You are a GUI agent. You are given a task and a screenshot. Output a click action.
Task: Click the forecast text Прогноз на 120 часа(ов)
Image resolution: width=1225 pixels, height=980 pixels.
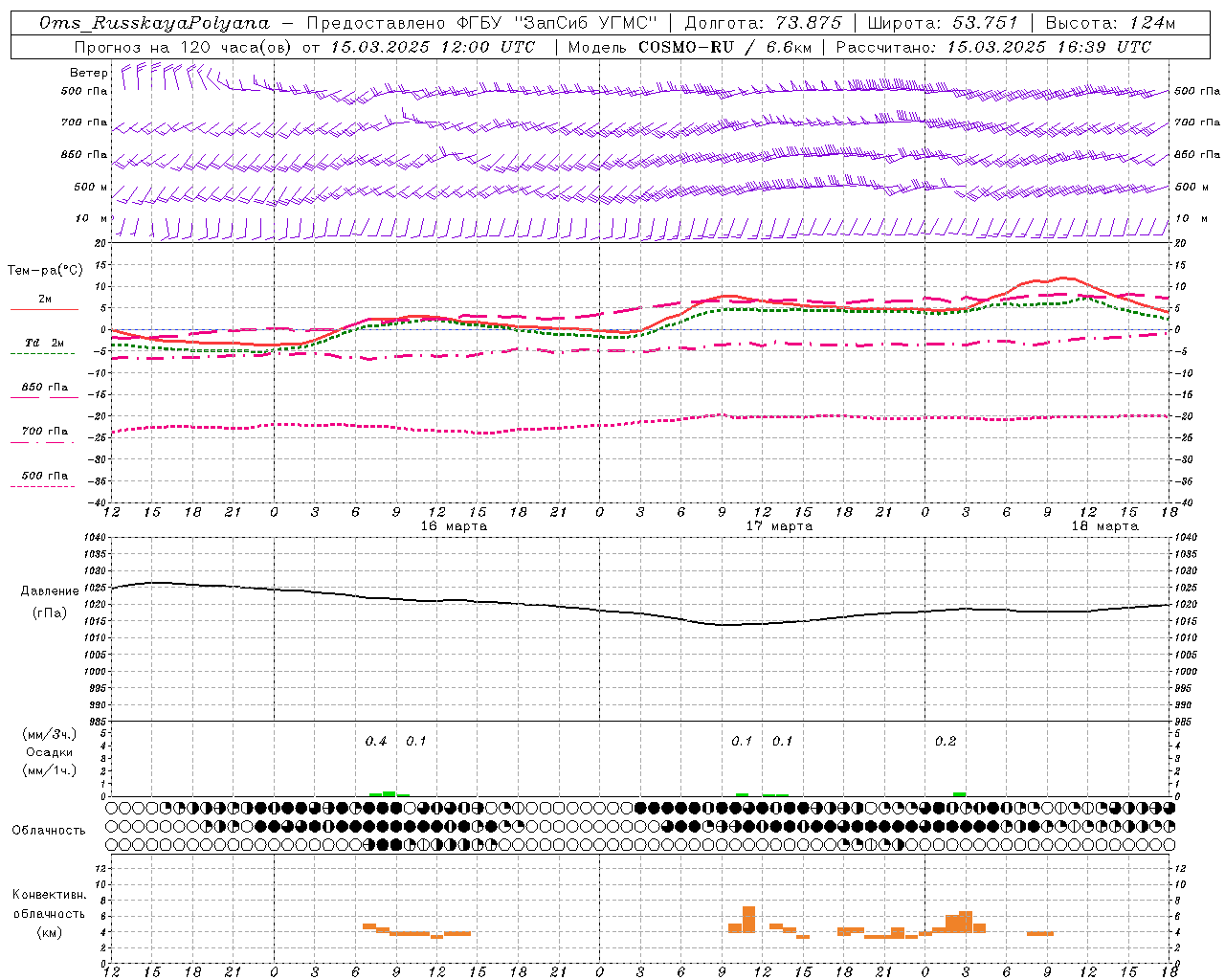(x=184, y=46)
